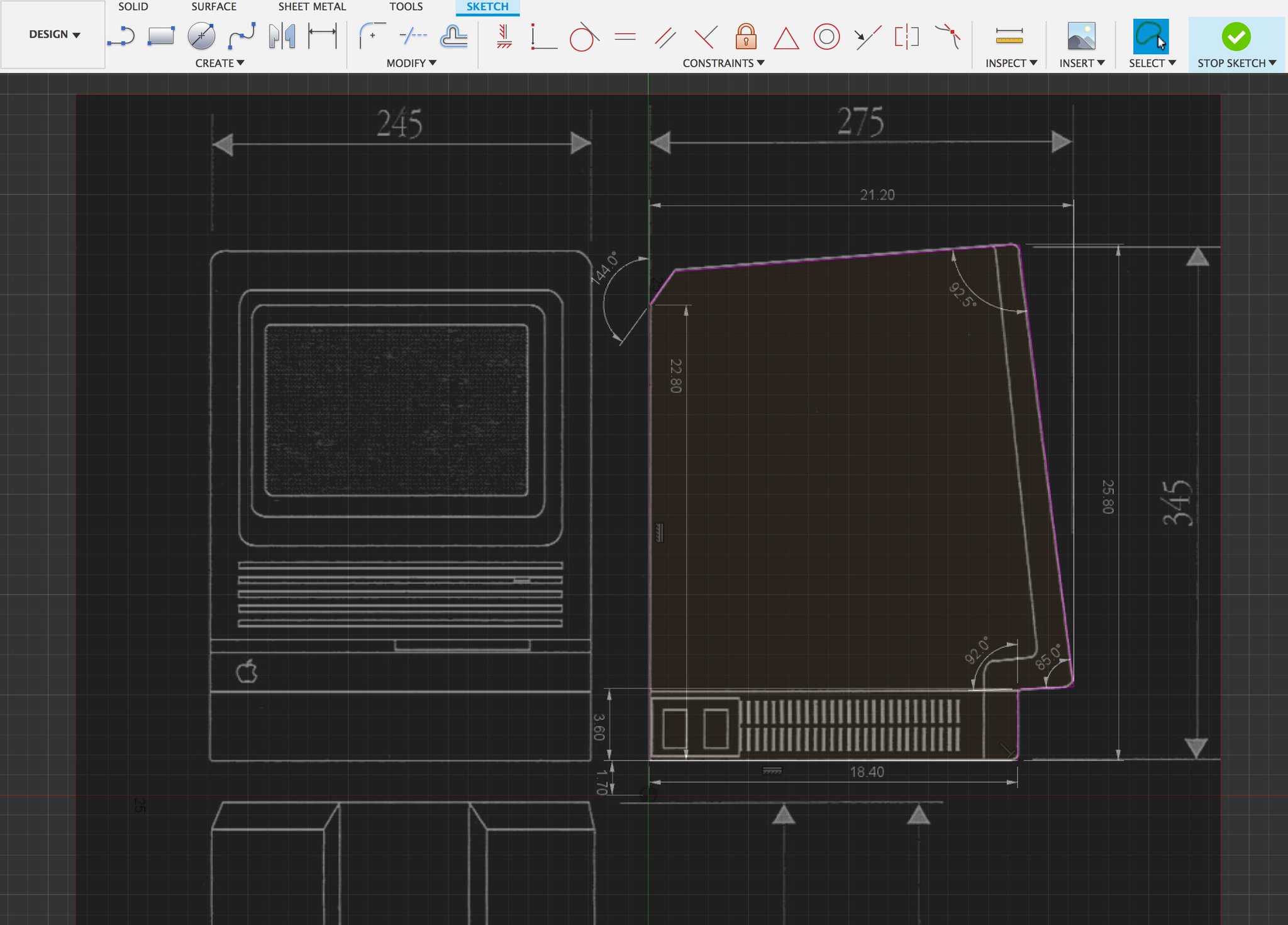This screenshot has height=925, width=1288.
Task: Apply the Perpendicular constraint
Action: [x=706, y=37]
